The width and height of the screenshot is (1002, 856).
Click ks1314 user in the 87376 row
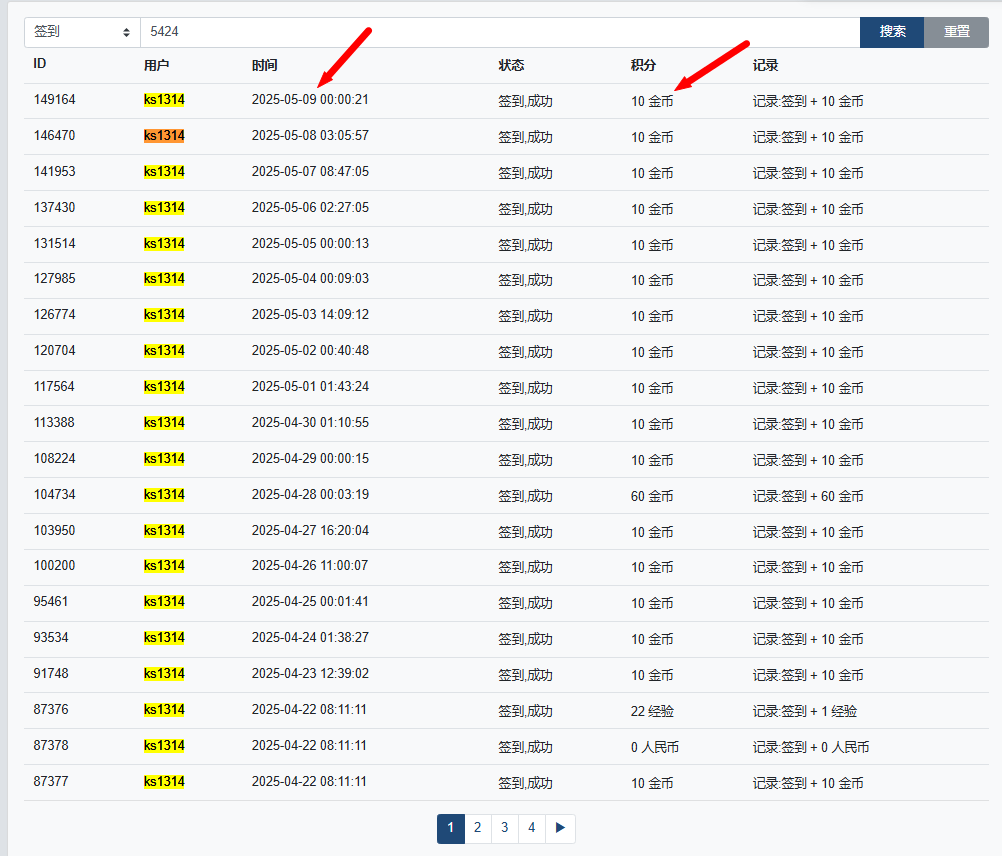coord(164,710)
